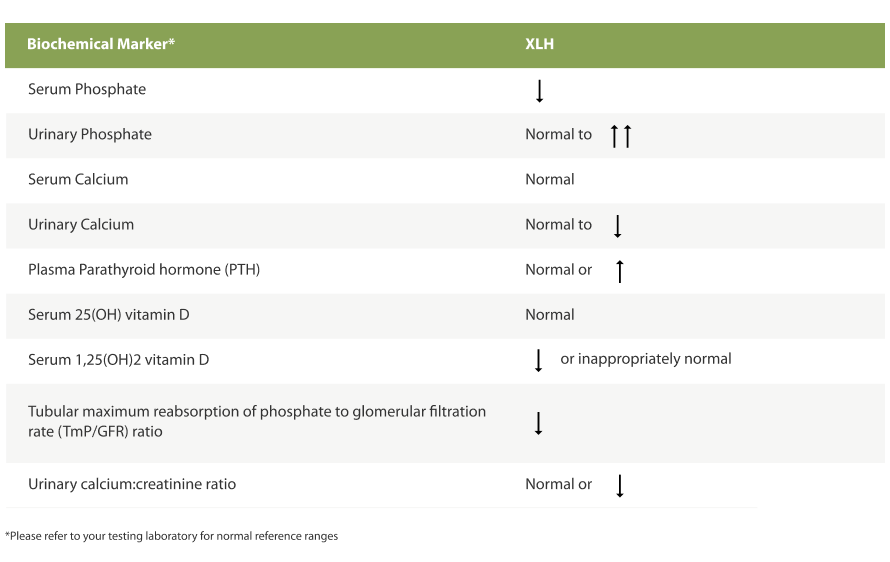Click the down arrow for Urinary calcium:creatinine ratio
Screen dimensions: 890x562
click(x=620, y=486)
